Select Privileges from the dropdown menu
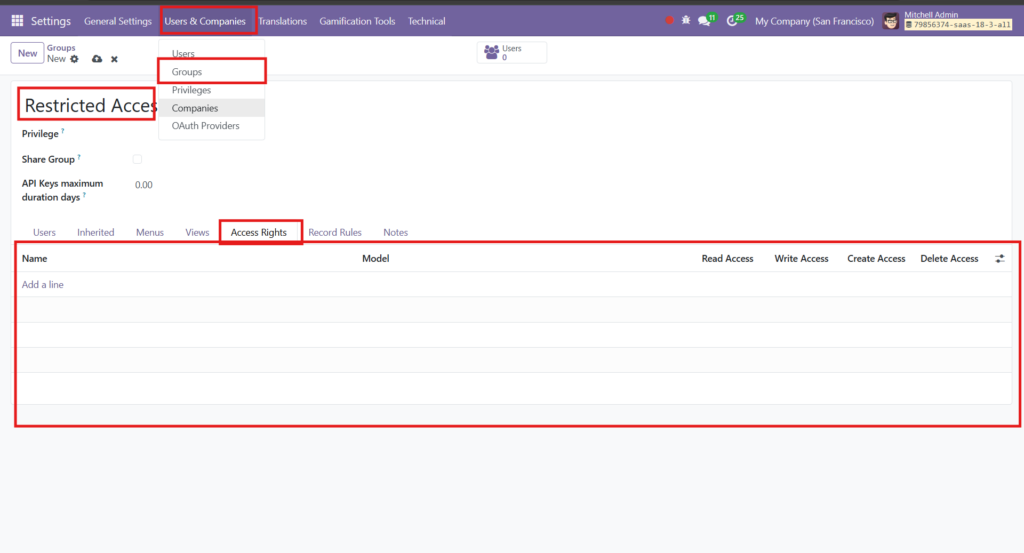The image size is (1024, 553). click(191, 90)
